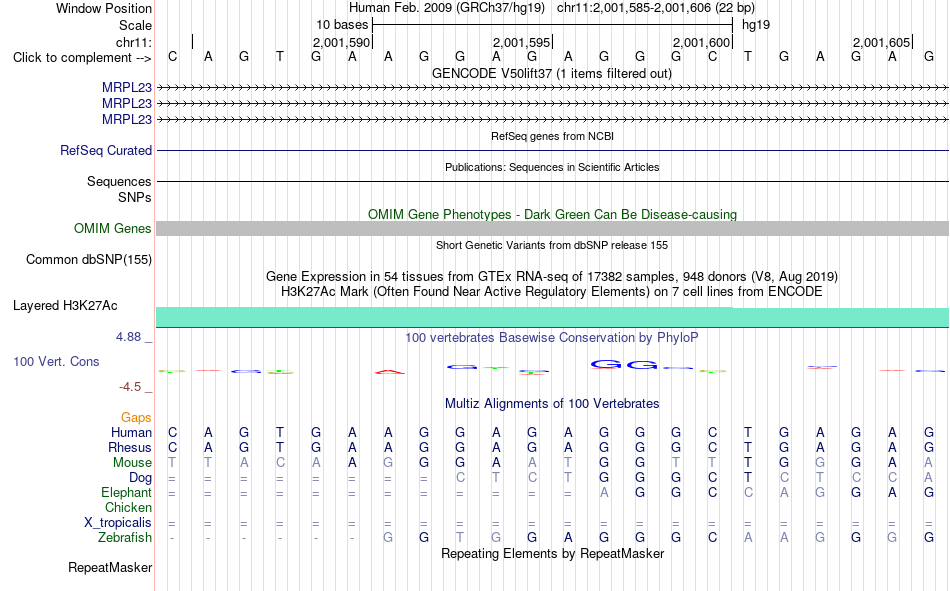Click the chr11:2,001,585-2,001,606 position text

(x=656, y=8)
